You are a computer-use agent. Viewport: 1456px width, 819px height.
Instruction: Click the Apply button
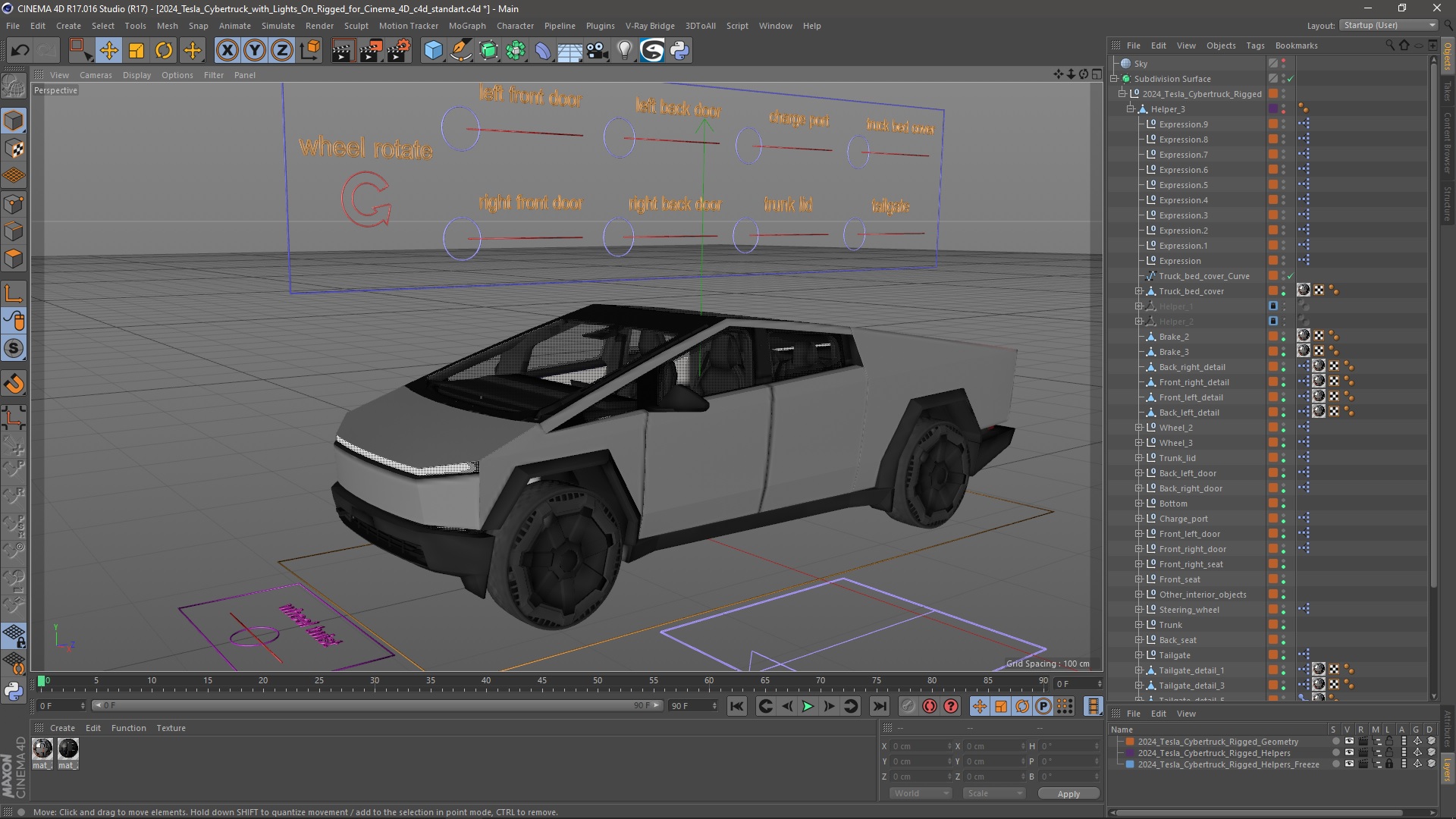pyautogui.click(x=1068, y=794)
